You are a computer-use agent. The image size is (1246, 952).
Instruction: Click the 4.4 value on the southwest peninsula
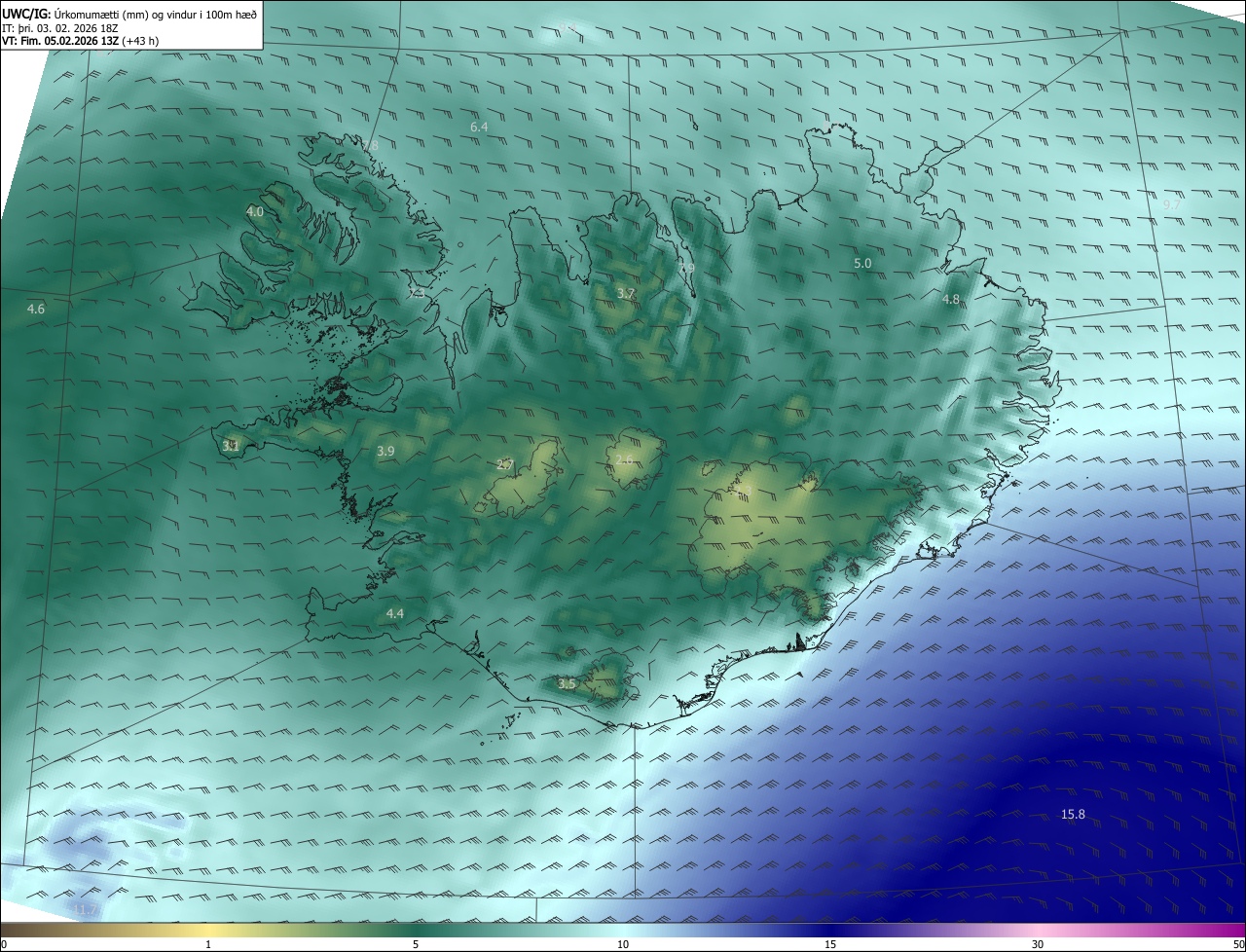[x=394, y=613]
